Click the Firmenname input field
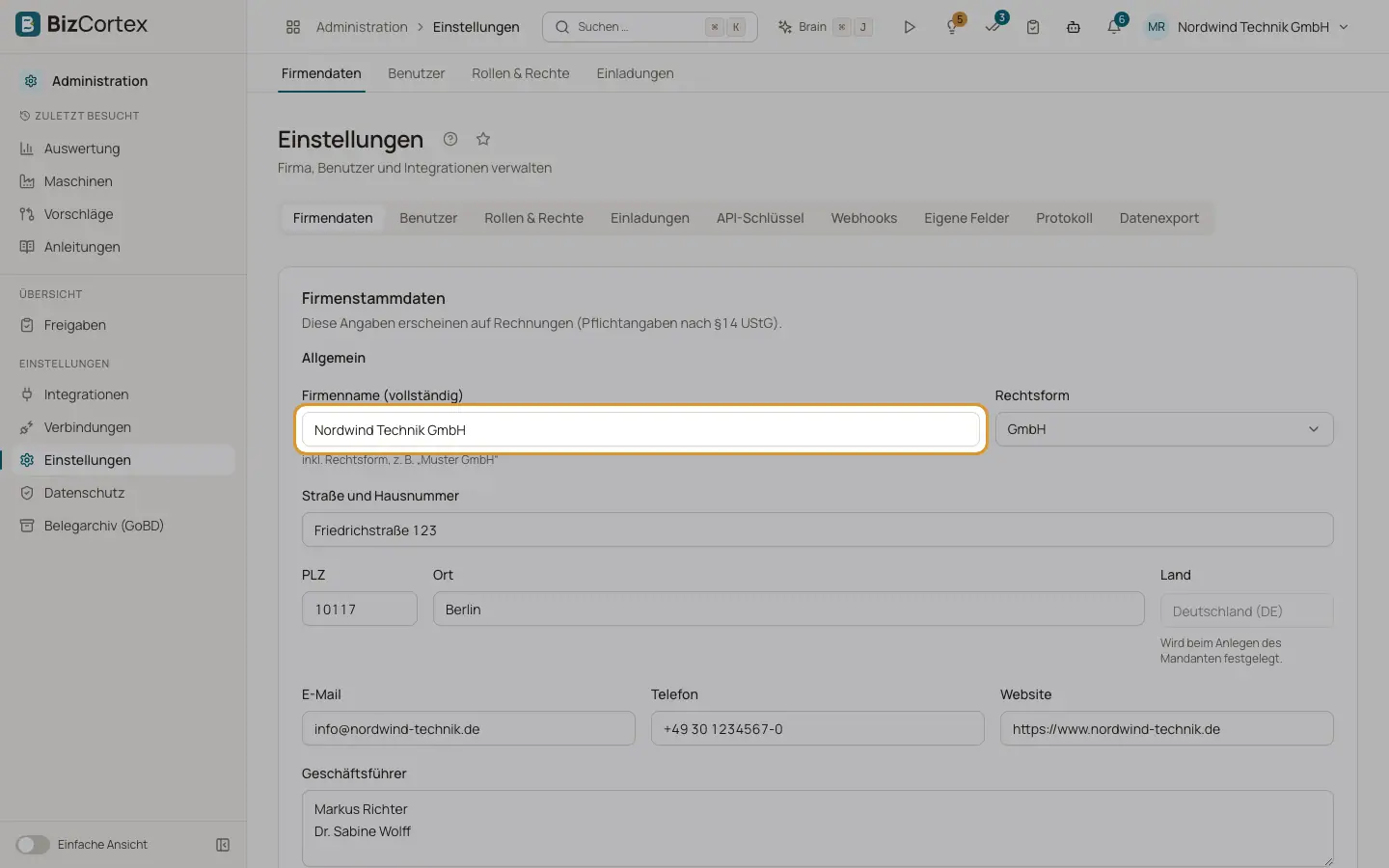The height and width of the screenshot is (868, 1389). tap(640, 429)
